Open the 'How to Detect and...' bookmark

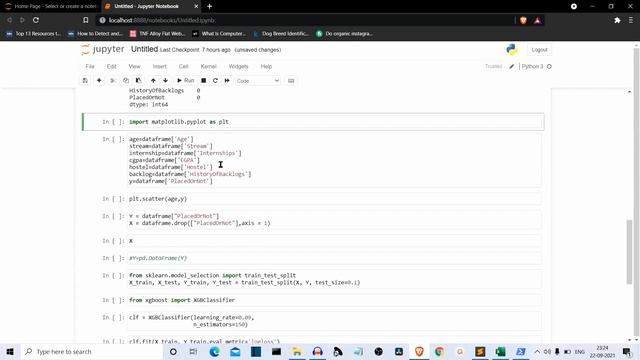click(95, 34)
